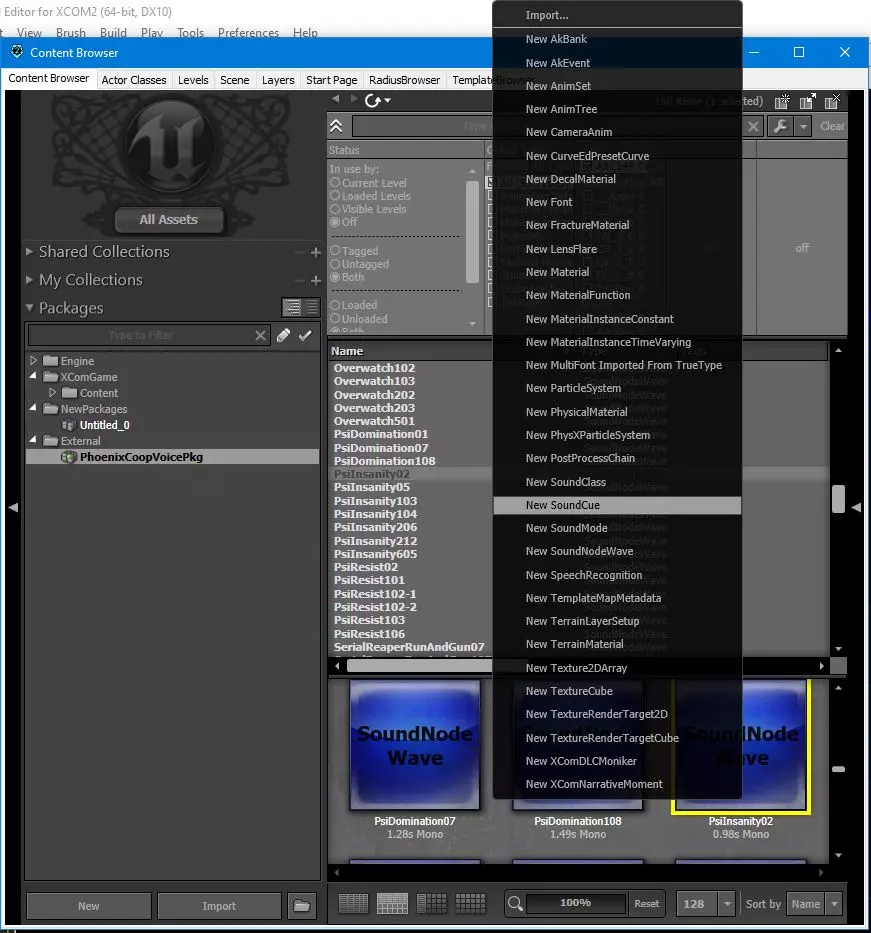The image size is (871, 933).
Task: Open thumbnail size 128 dropdown
Action: [x=726, y=904]
